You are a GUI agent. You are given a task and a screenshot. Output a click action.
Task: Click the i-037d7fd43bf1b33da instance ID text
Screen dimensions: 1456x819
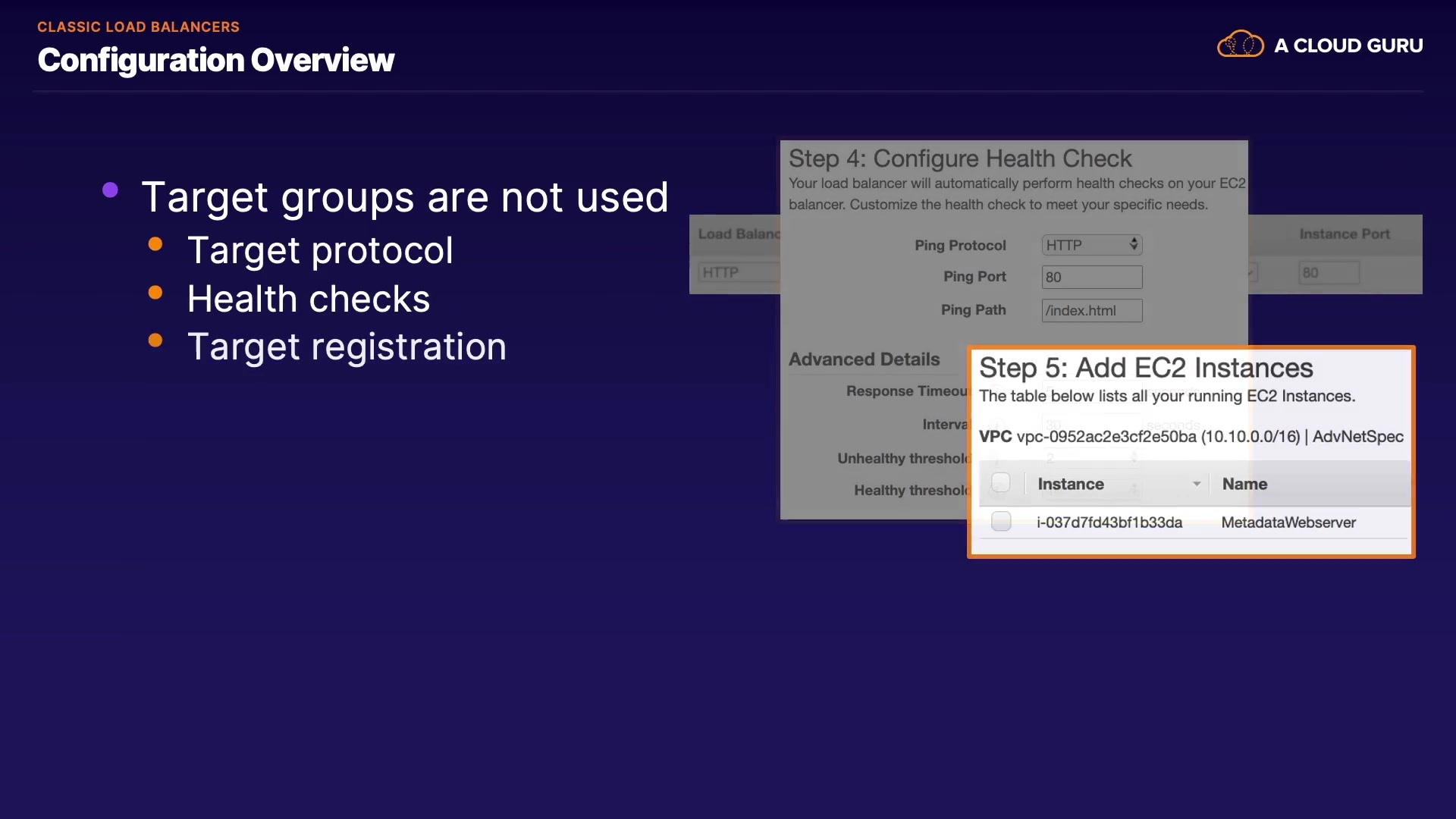click(1109, 522)
